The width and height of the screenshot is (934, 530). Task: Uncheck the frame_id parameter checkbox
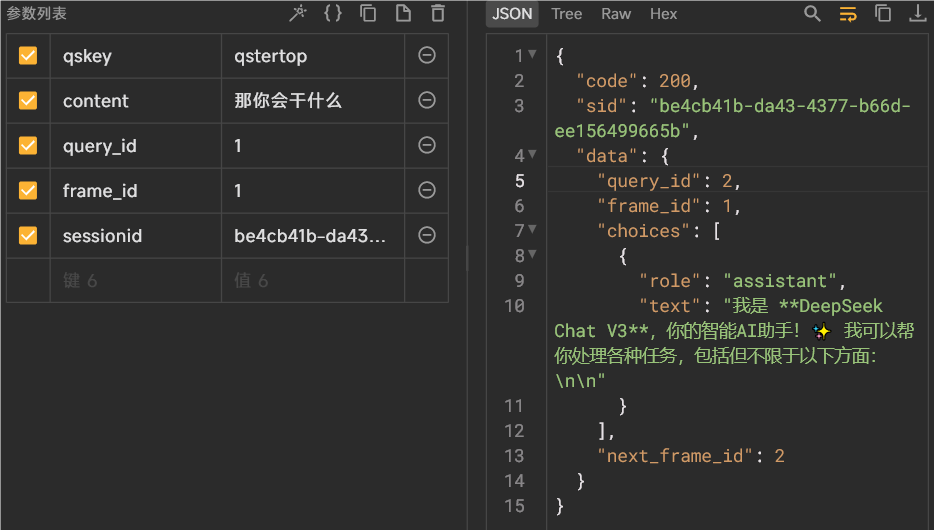(x=28, y=190)
